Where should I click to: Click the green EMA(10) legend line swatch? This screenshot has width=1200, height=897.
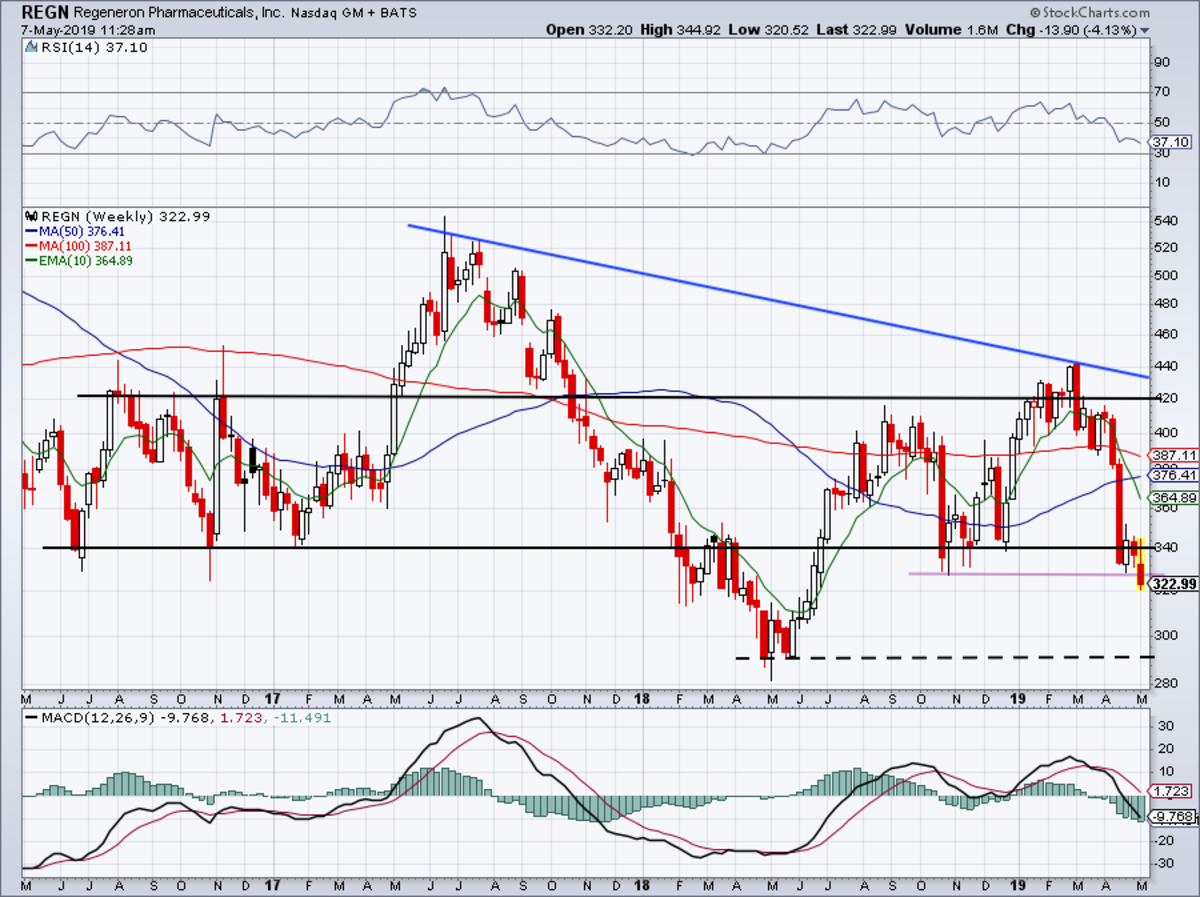point(29,261)
